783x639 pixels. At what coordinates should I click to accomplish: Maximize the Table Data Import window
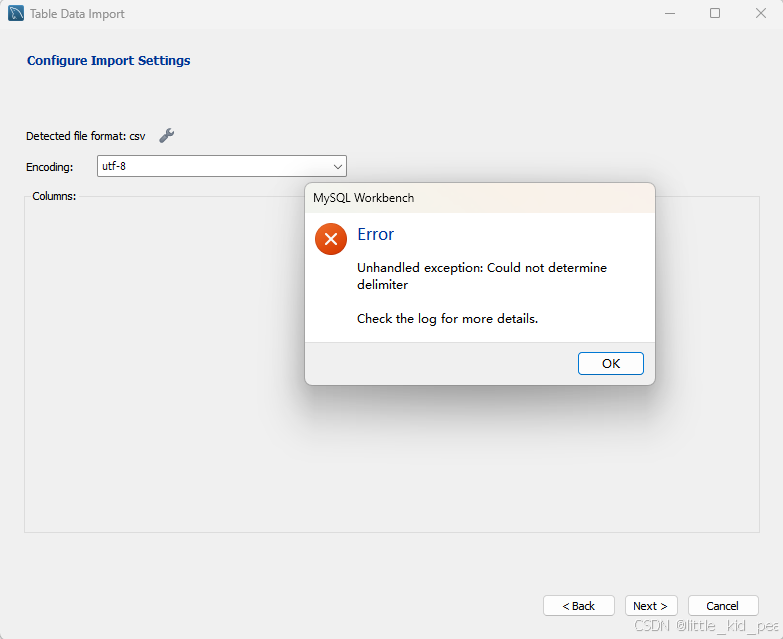pos(715,13)
